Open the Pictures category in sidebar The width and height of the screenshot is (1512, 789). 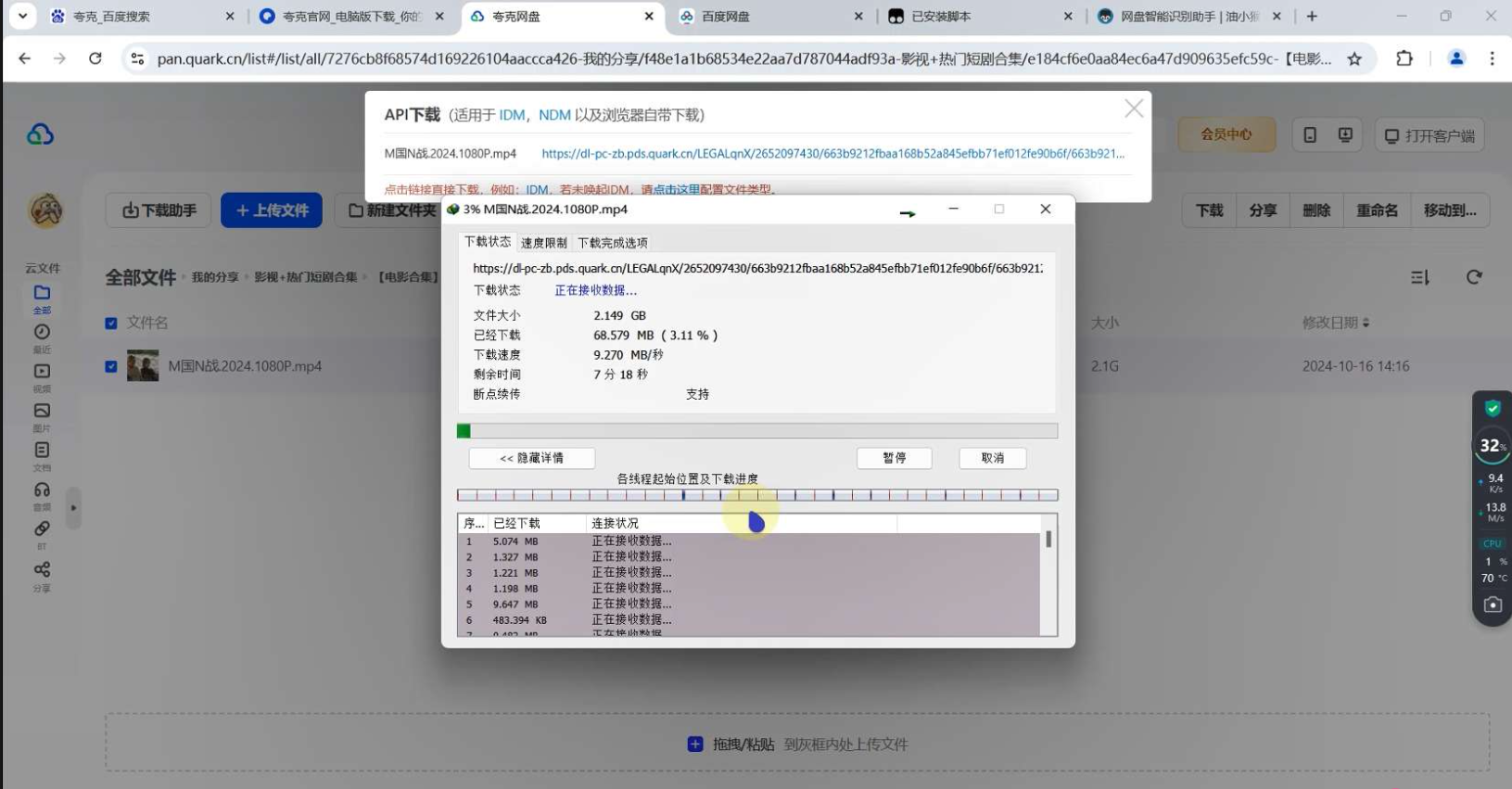coord(42,412)
